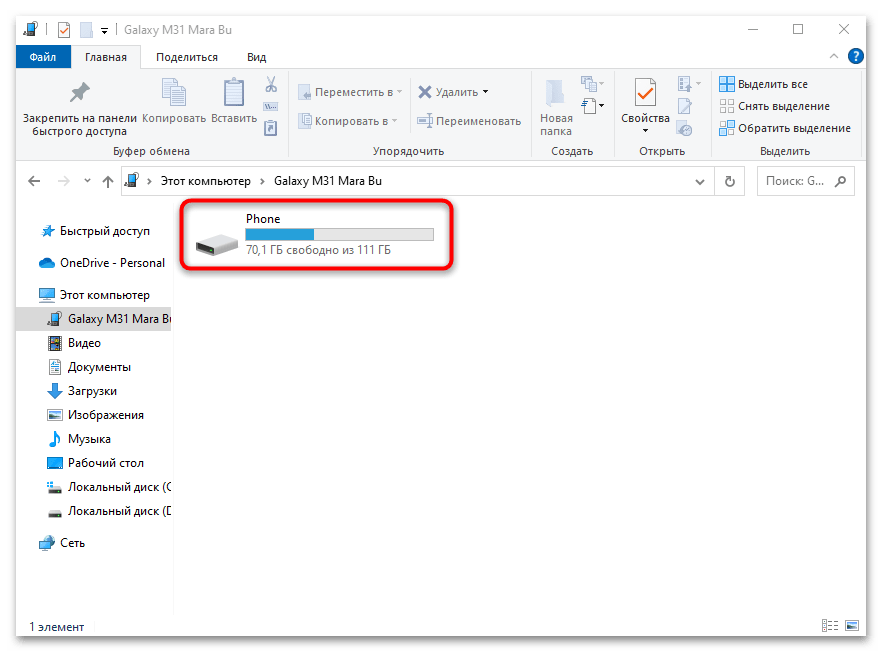Open the Delete dropdown arrow
The width and height of the screenshot is (882, 652).
click(x=486, y=92)
